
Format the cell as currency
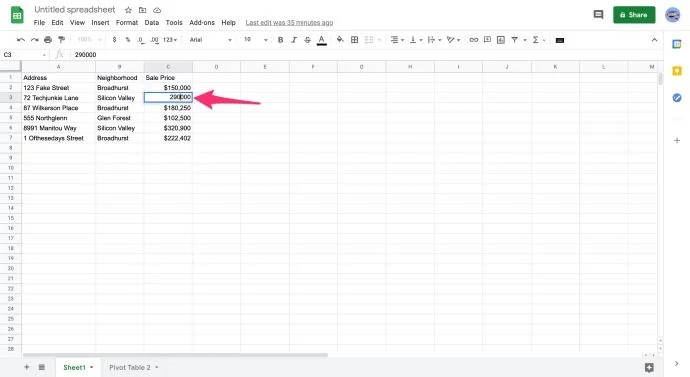[114, 40]
